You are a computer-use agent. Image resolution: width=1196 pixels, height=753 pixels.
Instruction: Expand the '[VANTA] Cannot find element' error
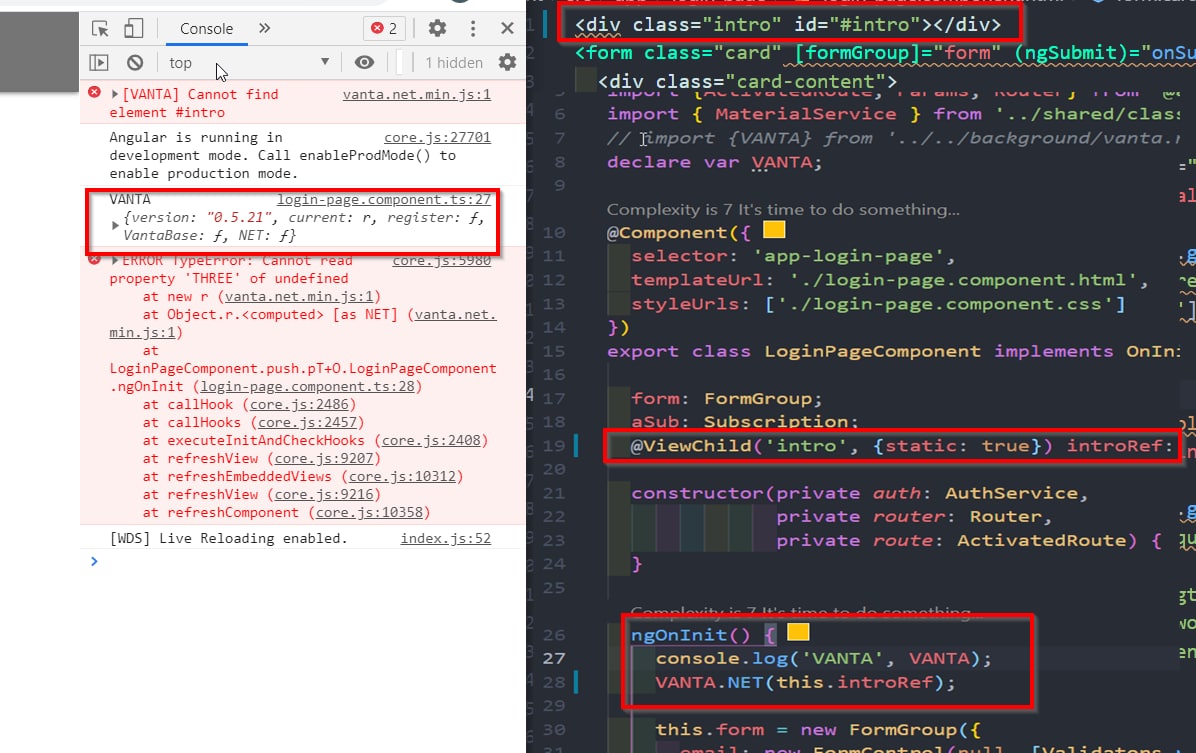(x=114, y=95)
